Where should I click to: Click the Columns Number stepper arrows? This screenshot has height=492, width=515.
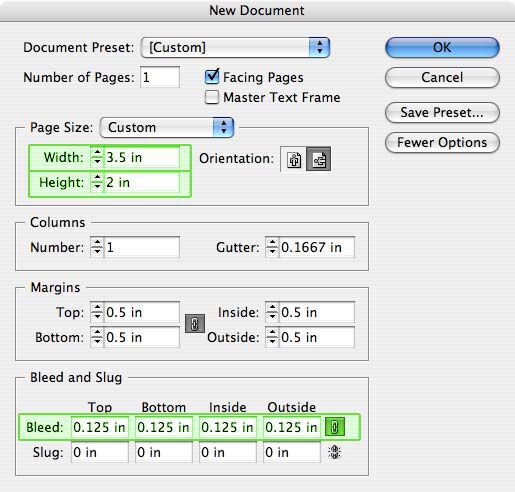tap(97, 247)
